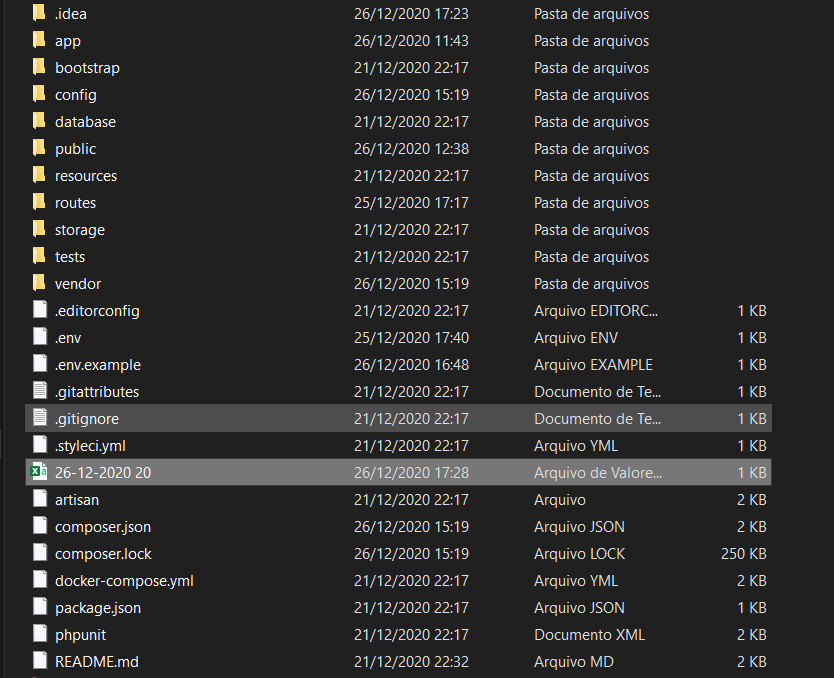Select the composer.lock file name
This screenshot has width=834, height=678.
coord(103,554)
